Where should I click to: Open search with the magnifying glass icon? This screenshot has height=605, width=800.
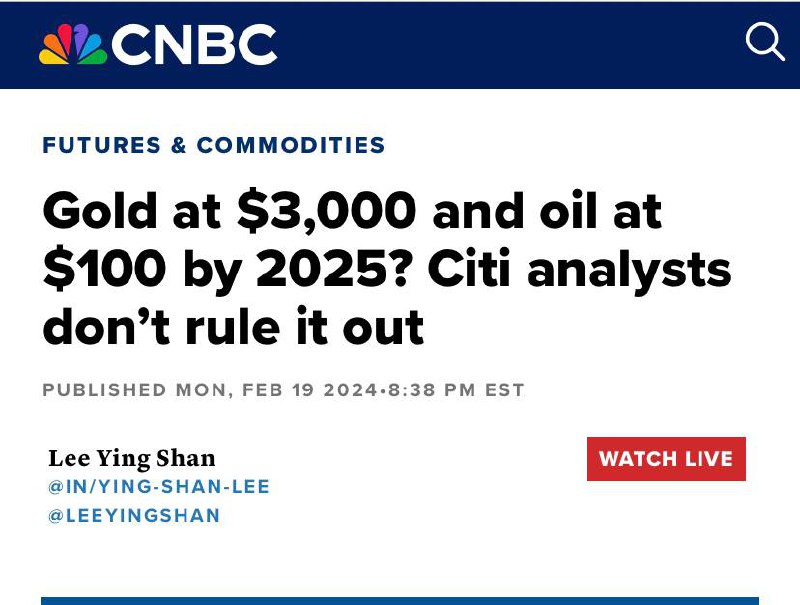coord(765,42)
